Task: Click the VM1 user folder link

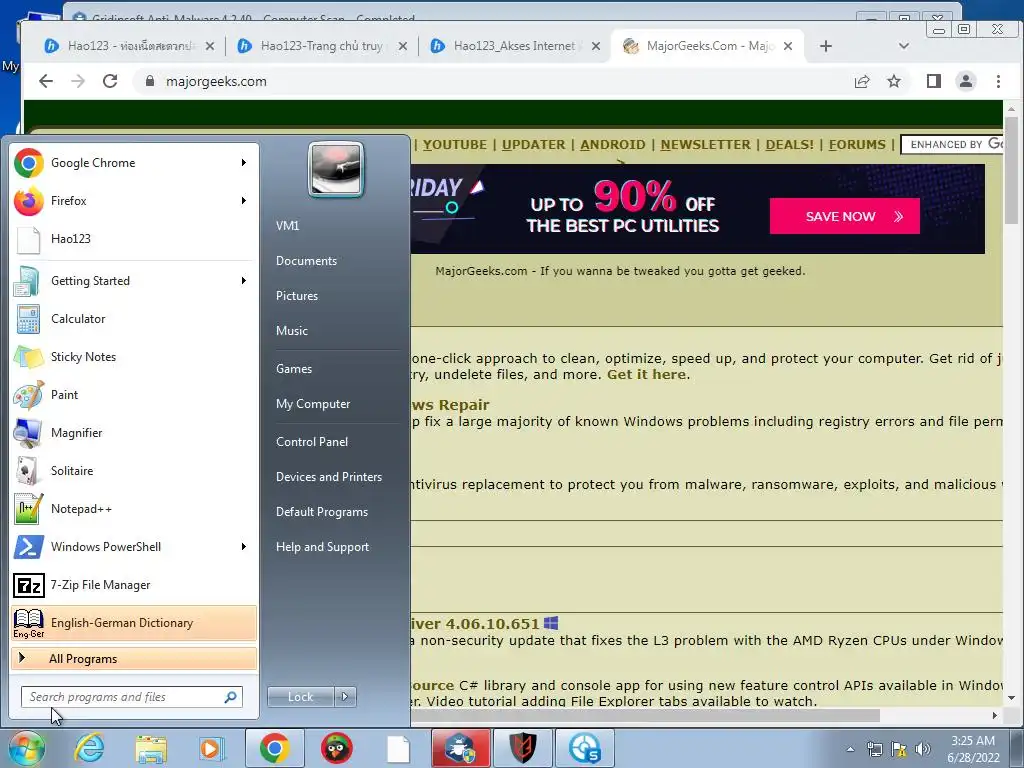Action: point(287,226)
